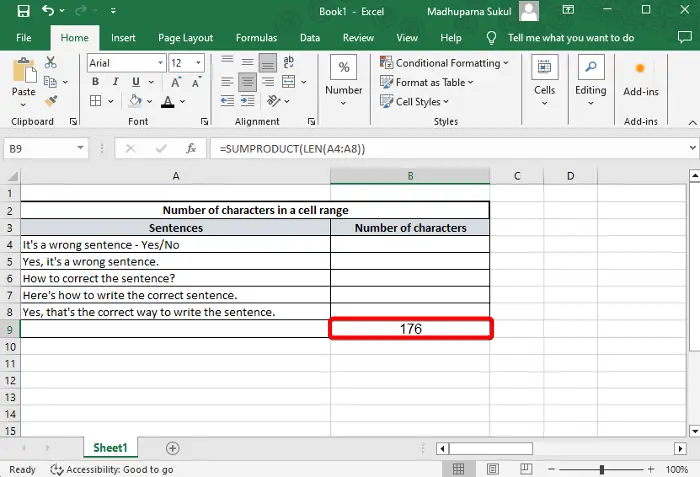Toggle Middle Align icon

coord(247,63)
